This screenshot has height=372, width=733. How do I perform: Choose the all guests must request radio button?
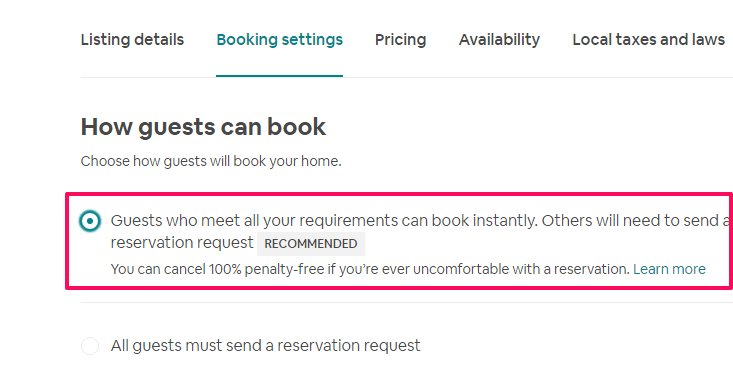click(x=90, y=346)
